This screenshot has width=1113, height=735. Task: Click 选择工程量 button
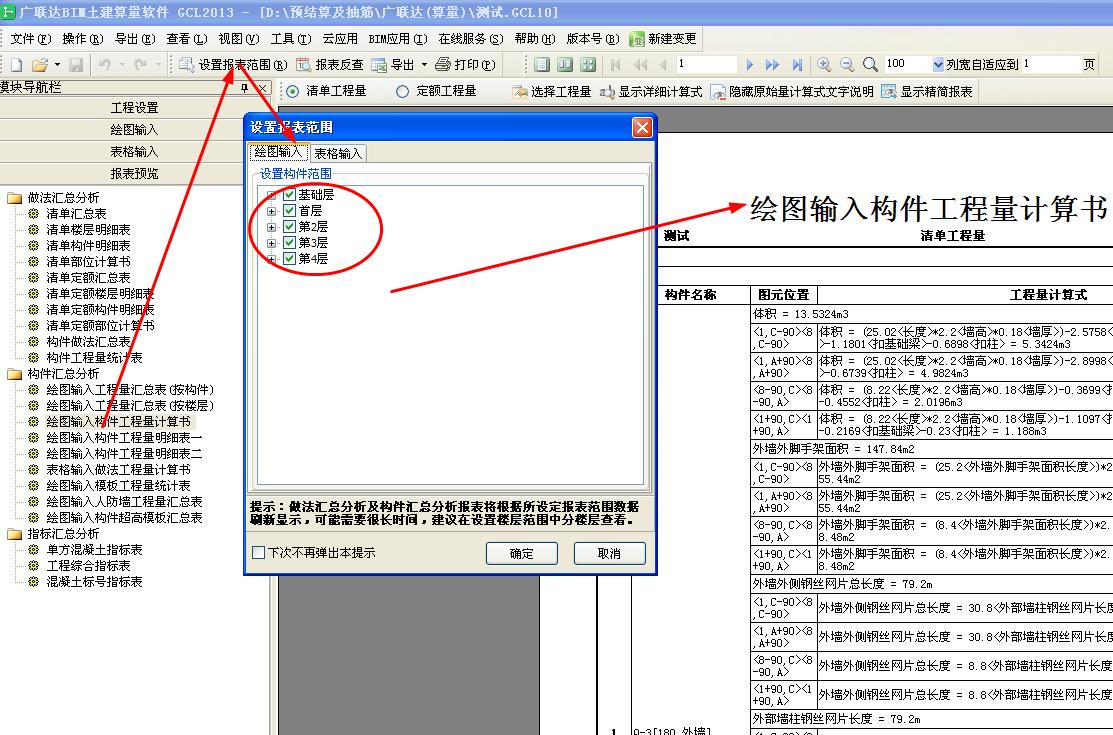click(552, 92)
